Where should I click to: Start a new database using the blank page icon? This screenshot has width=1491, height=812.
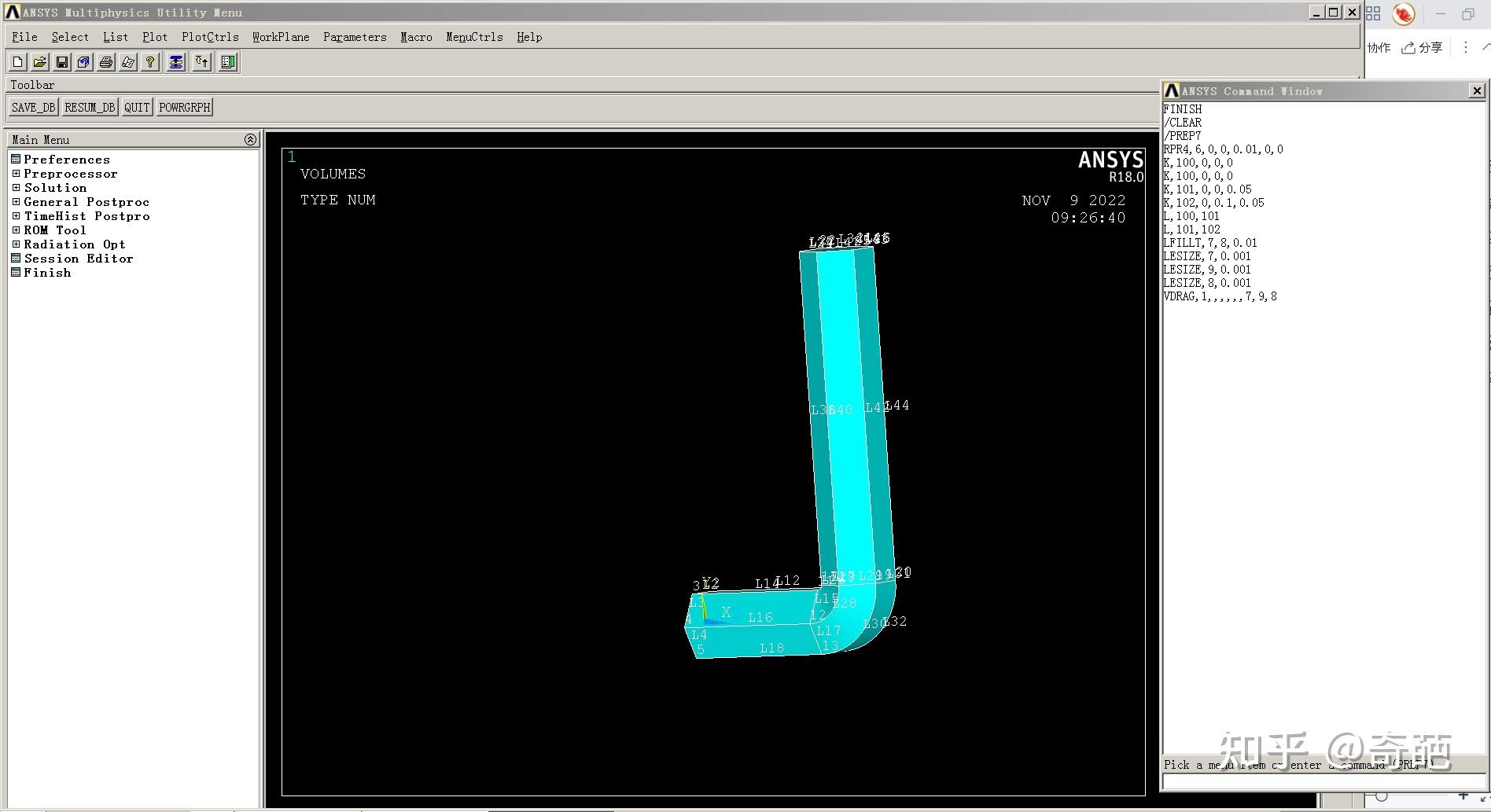coord(17,62)
